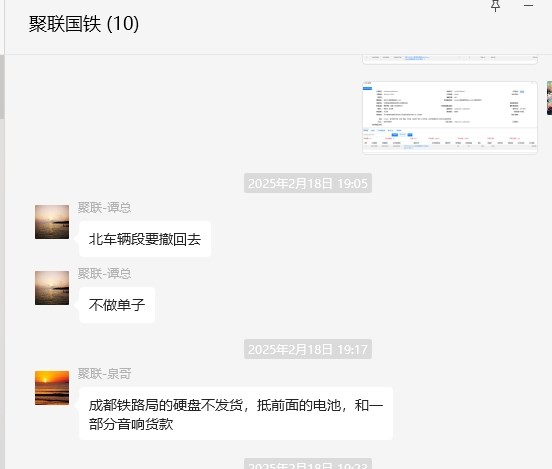The image size is (552, 469).
Task: Click 聚联-谭总's avatar beside 不做单子
Action: [x=52, y=288]
